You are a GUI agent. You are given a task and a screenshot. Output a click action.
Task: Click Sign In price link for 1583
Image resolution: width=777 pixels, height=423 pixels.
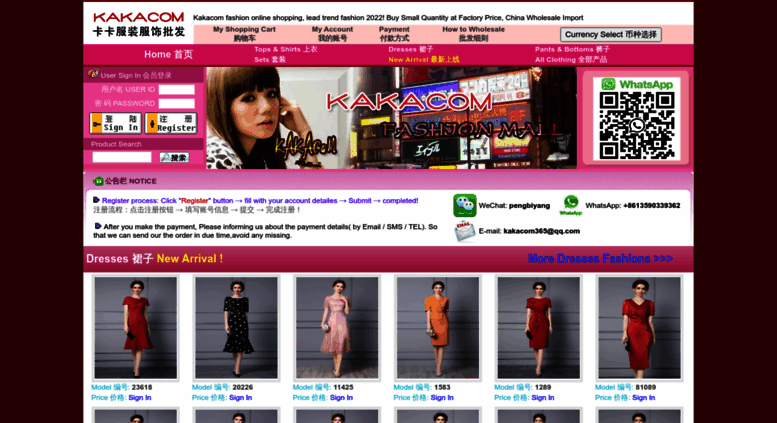click(442, 398)
